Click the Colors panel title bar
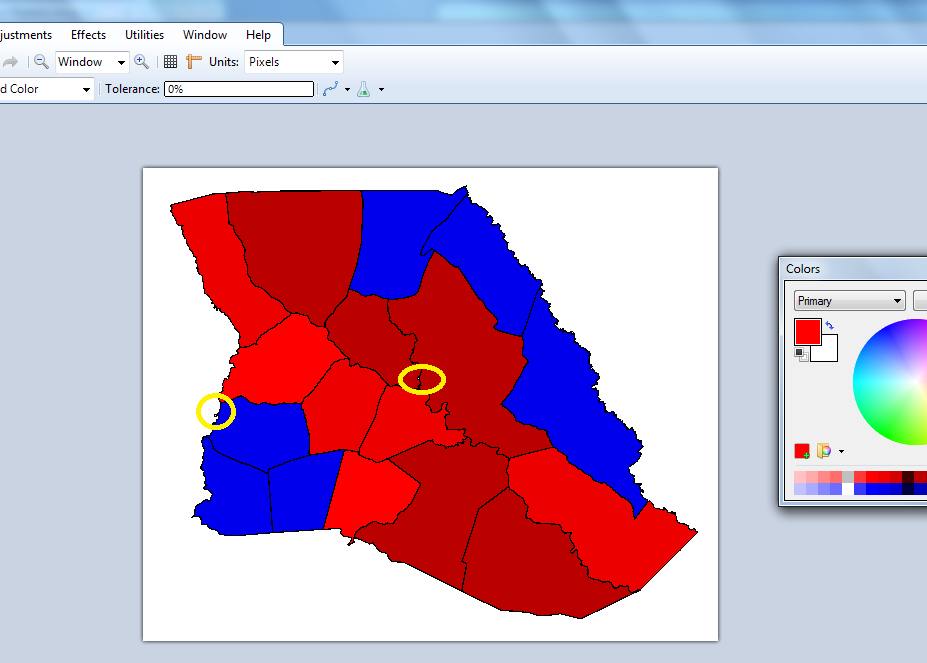The width and height of the screenshot is (927, 663). (x=855, y=269)
